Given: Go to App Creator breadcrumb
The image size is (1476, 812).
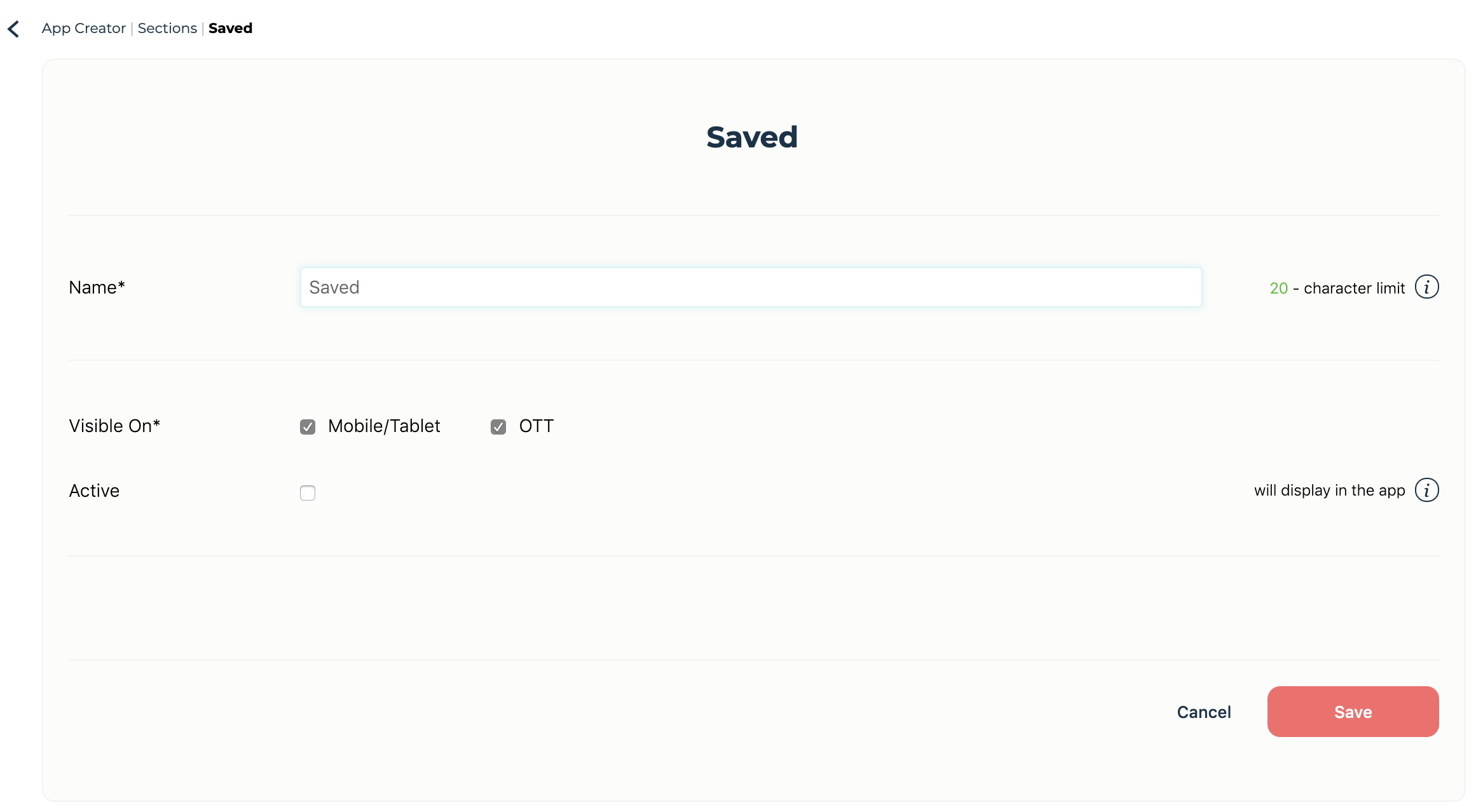Looking at the screenshot, I should pos(83,28).
